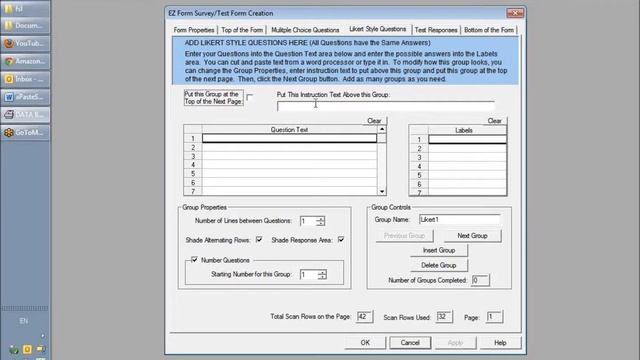Viewport: 640px width, 360px height.
Task: Check Put this Group at Top of Next Page
Action: pyautogui.click(x=250, y=97)
